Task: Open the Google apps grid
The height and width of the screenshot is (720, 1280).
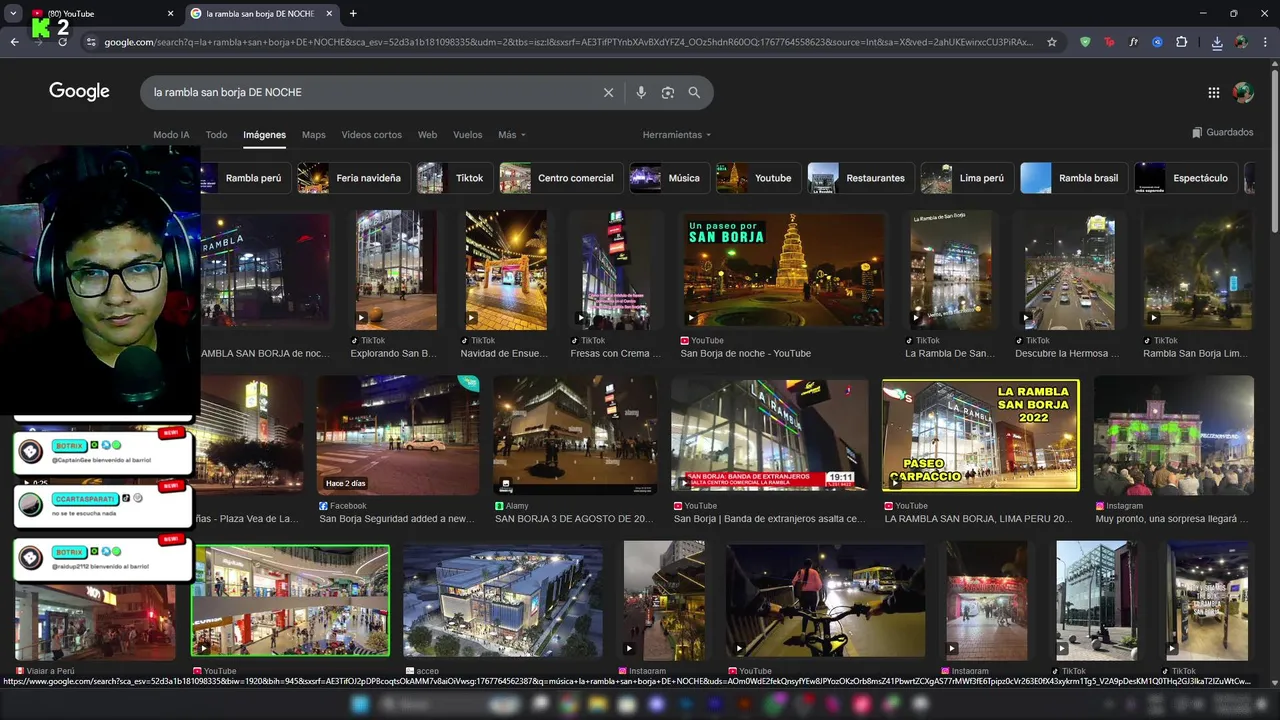Action: point(1214,92)
